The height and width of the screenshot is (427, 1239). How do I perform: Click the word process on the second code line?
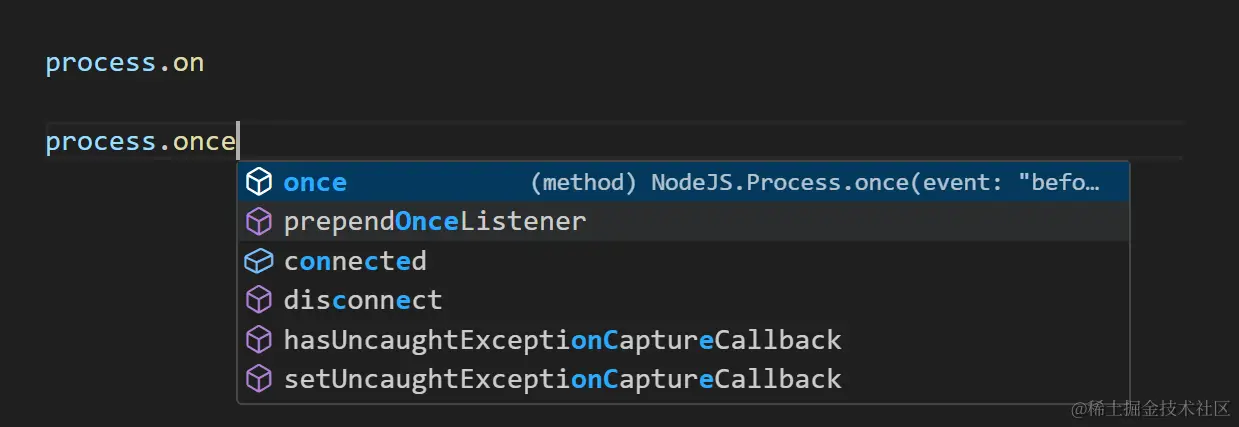(x=100, y=142)
